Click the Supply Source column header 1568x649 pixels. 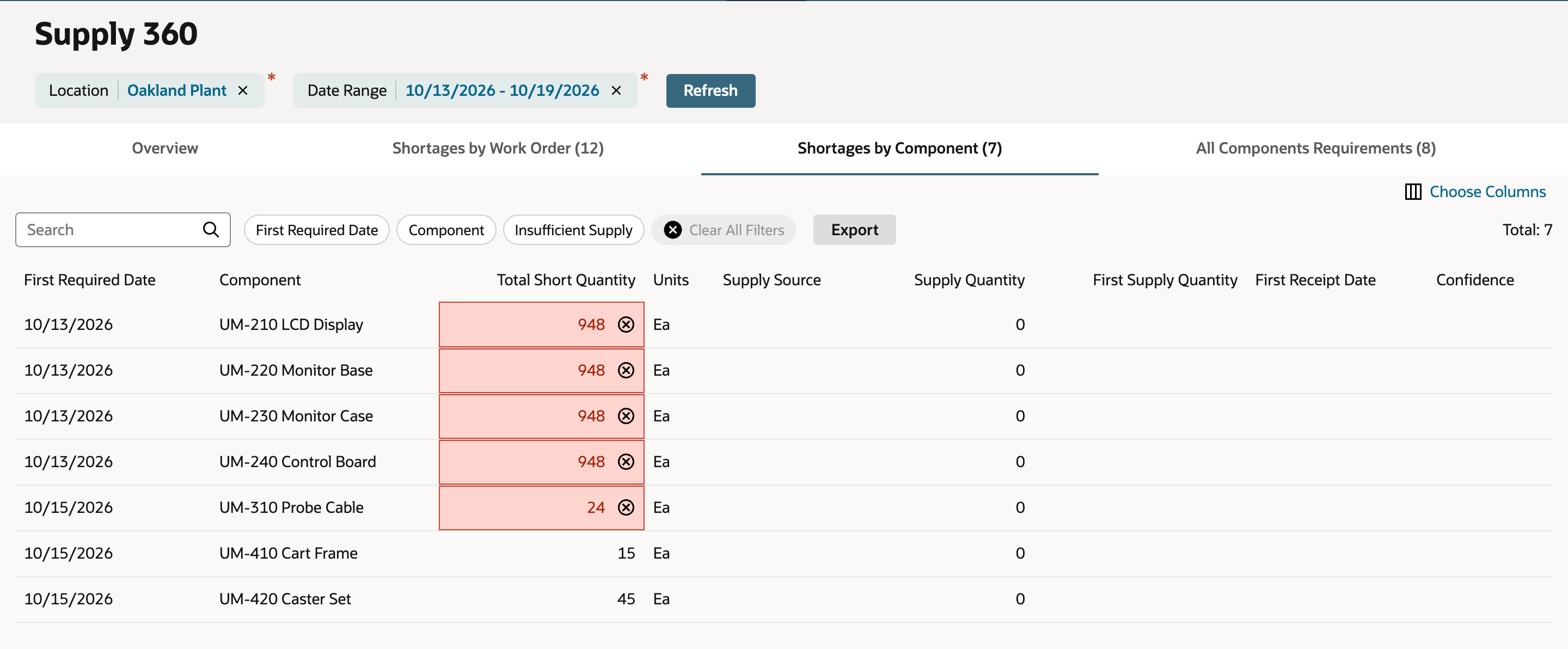point(771,280)
